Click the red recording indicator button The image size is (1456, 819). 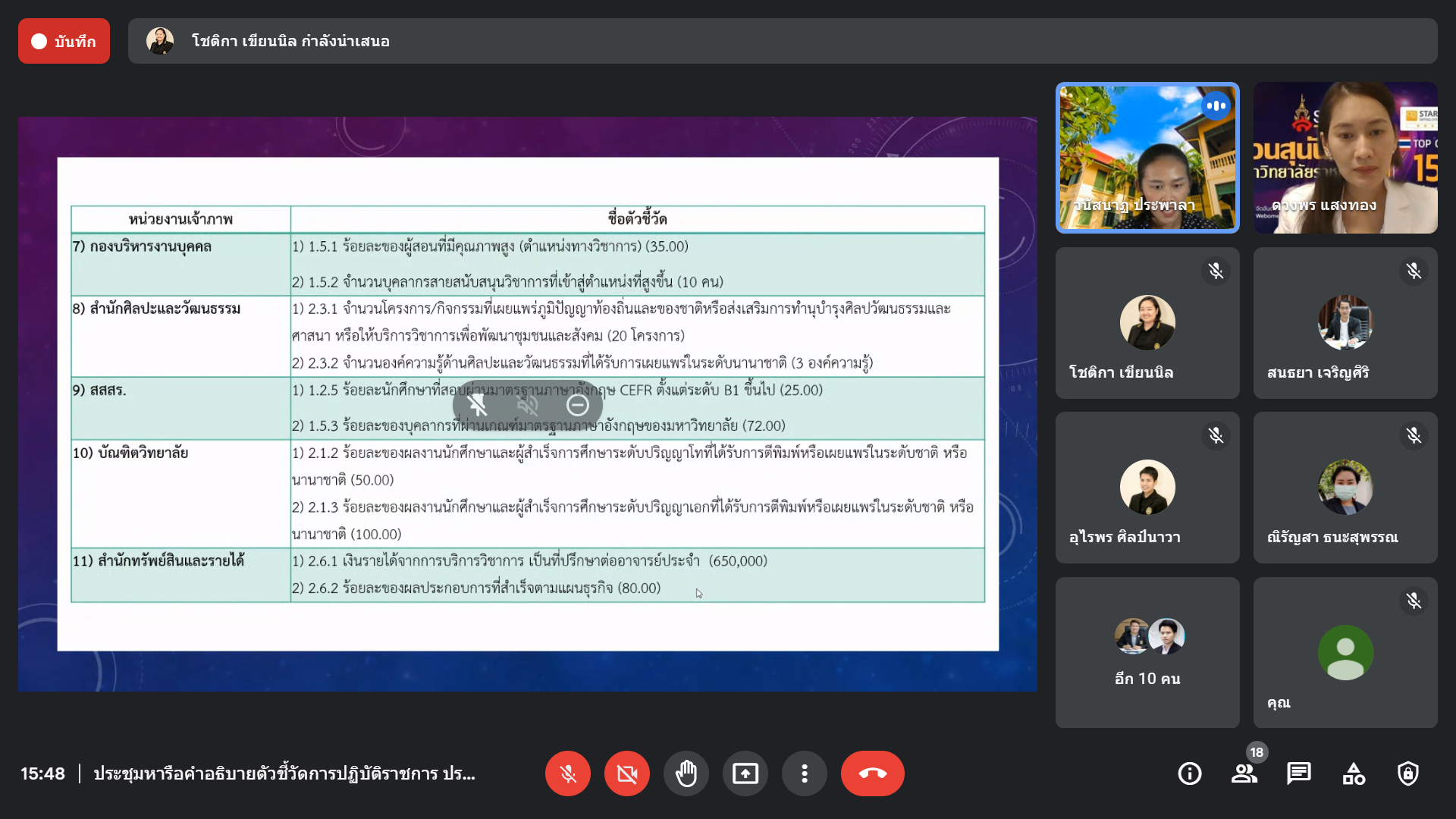64,41
